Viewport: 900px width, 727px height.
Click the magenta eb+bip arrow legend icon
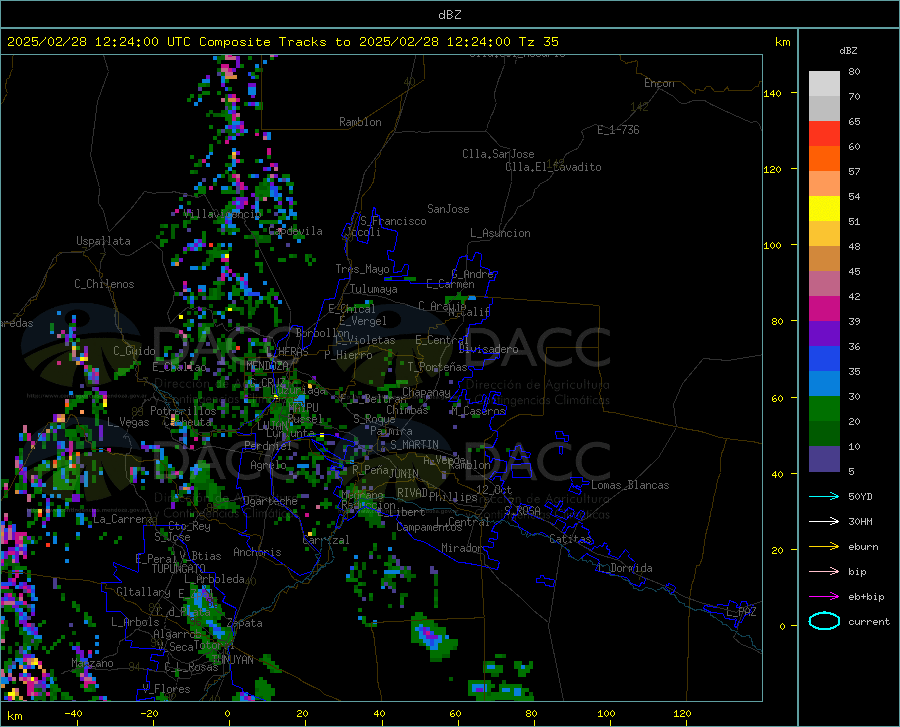click(824, 597)
